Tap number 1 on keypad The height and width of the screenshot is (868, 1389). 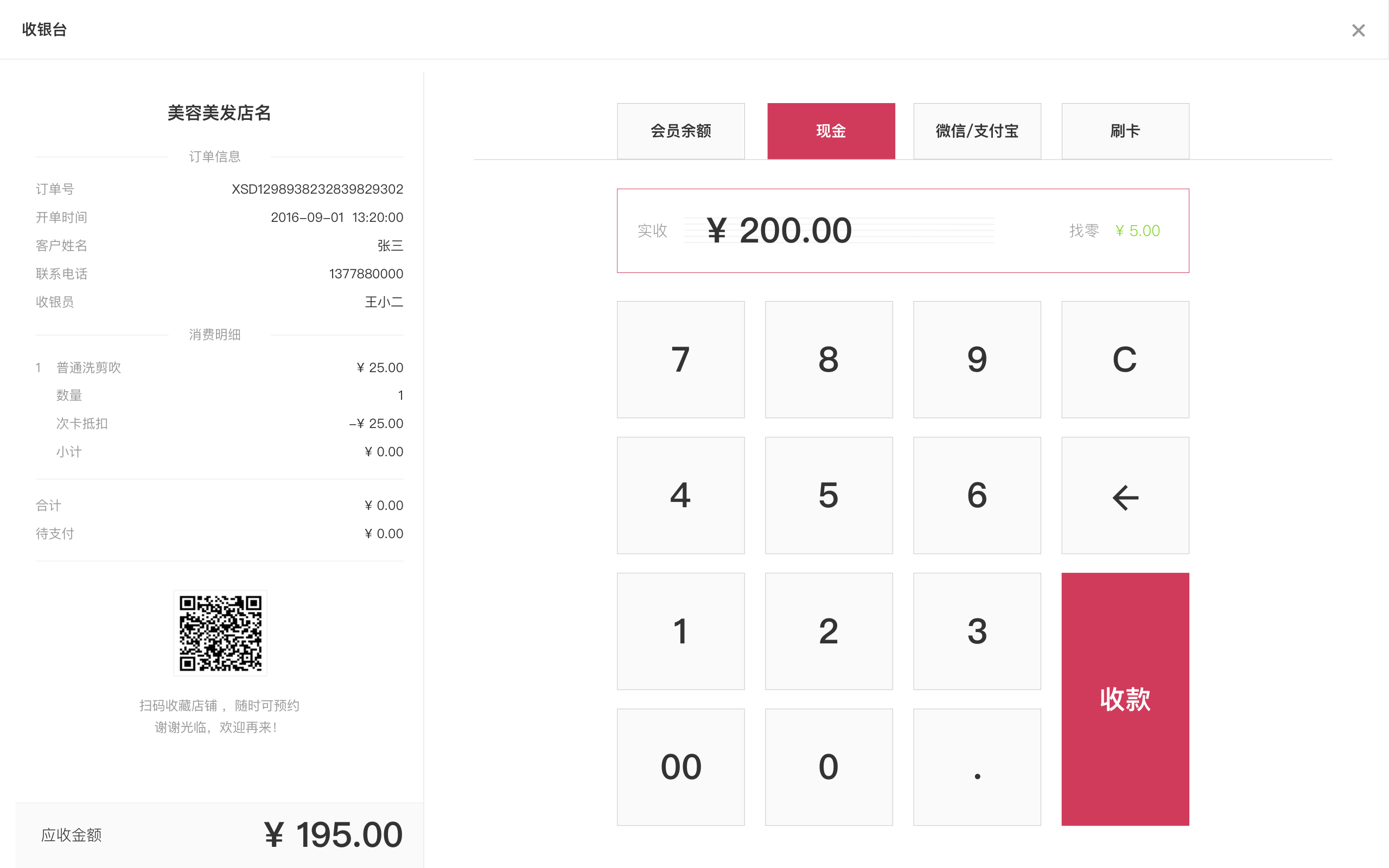[681, 631]
